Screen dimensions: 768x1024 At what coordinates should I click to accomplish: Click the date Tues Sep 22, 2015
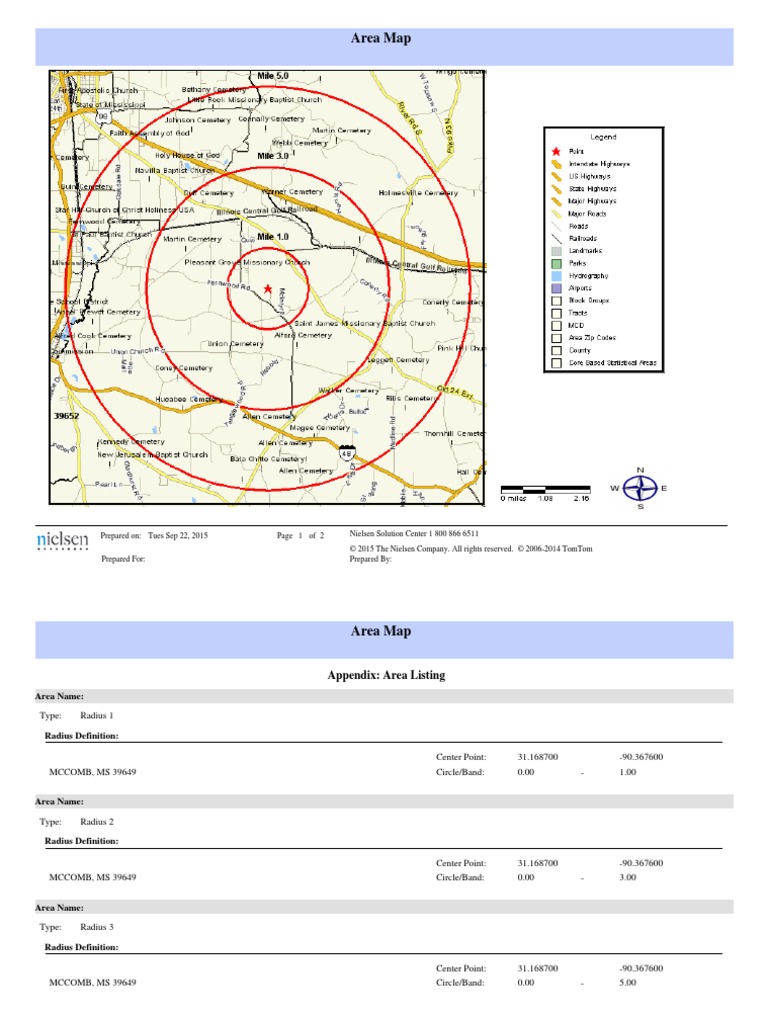(x=178, y=536)
